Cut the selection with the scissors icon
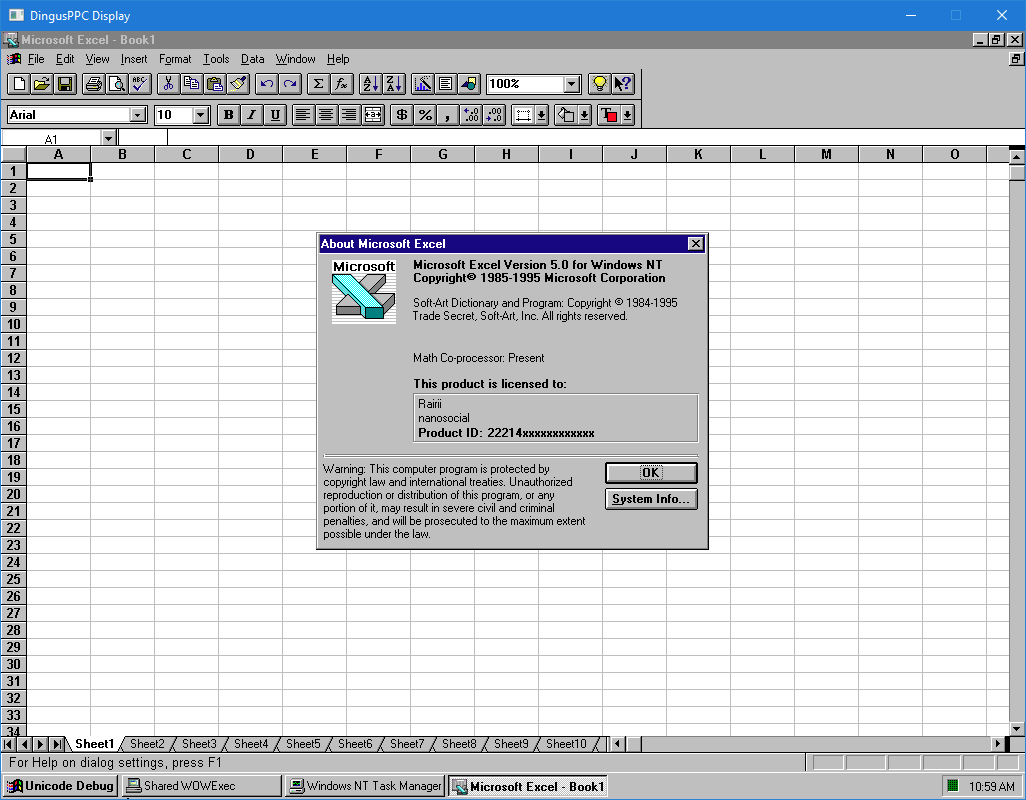 pos(168,84)
